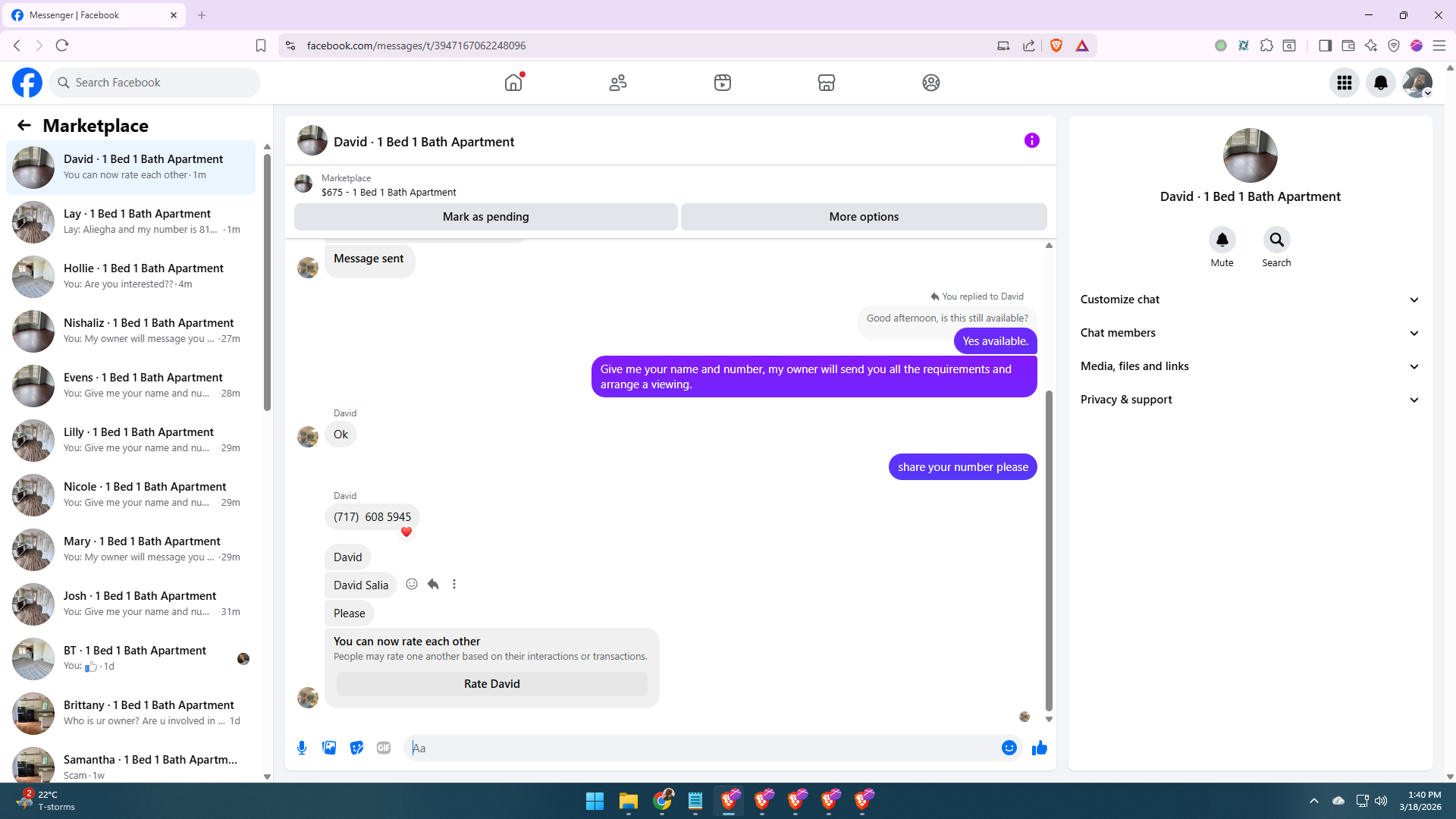Mute this conversation's notifications
The width and height of the screenshot is (1456, 819).
coord(1222,240)
